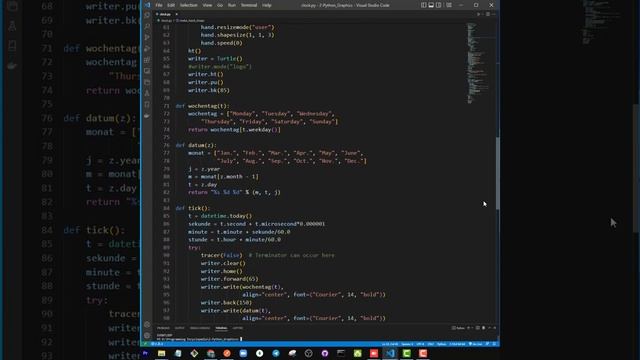Toggle Go Live server in the status bar
This screenshot has height=360, width=640.
(x=476, y=344)
